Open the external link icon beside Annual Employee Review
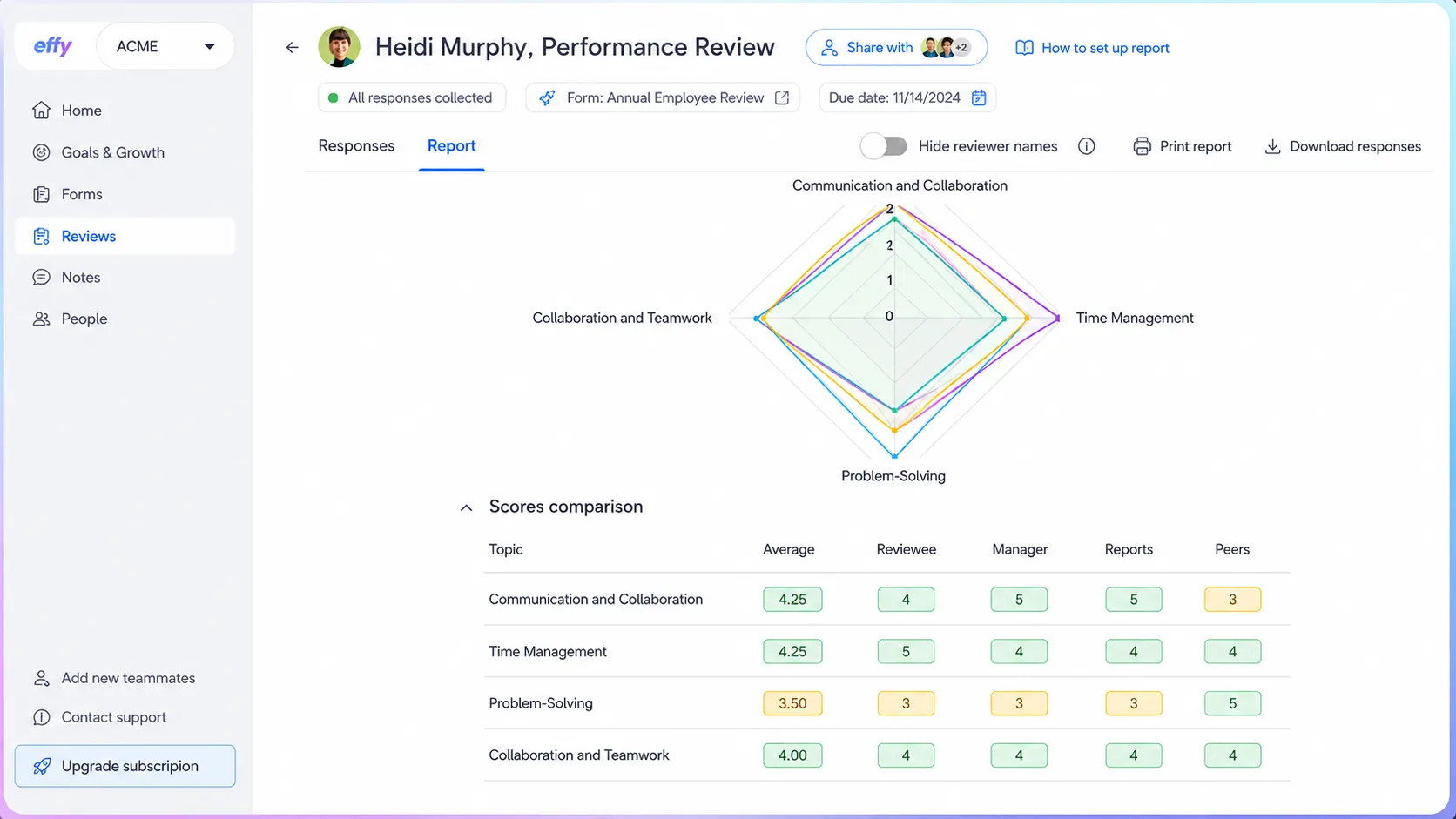1456x819 pixels. tap(782, 97)
